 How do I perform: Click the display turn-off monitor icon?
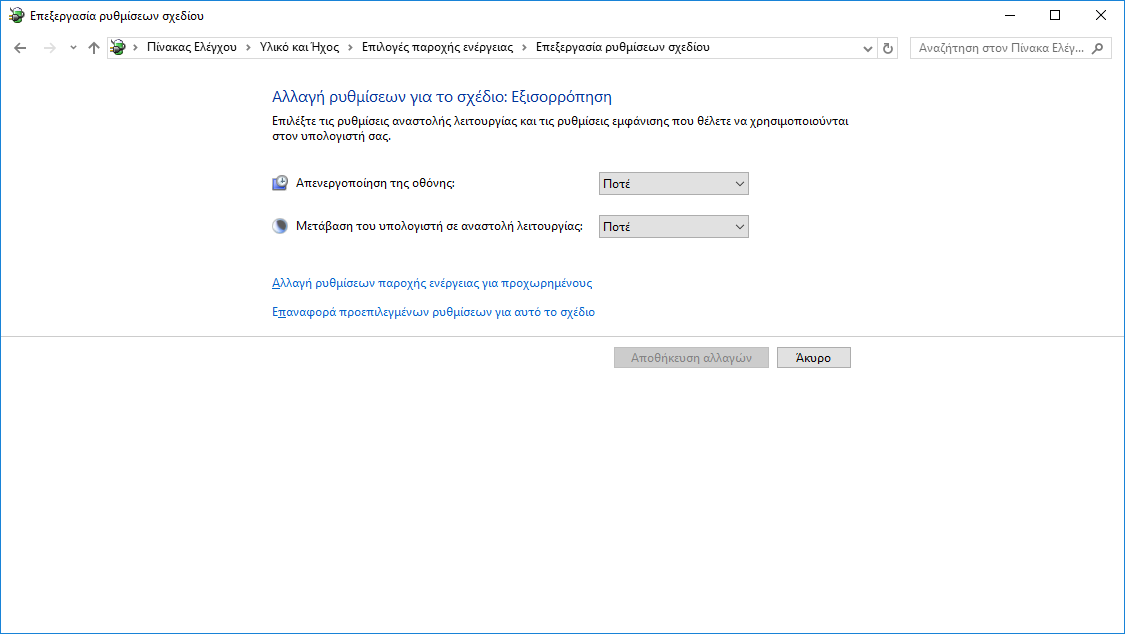pyautogui.click(x=280, y=183)
